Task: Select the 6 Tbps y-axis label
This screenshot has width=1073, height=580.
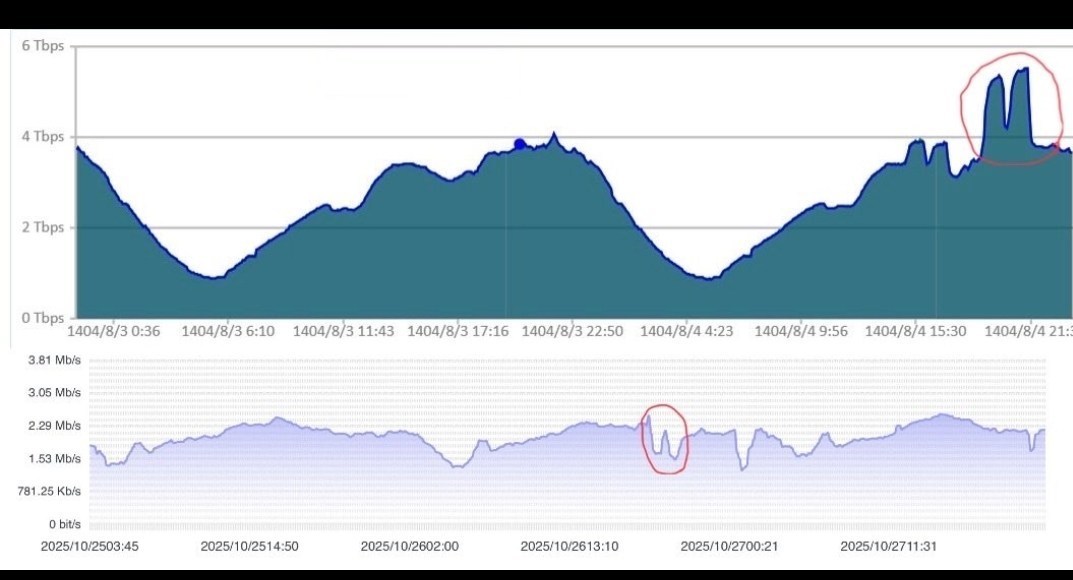Action: (x=43, y=46)
